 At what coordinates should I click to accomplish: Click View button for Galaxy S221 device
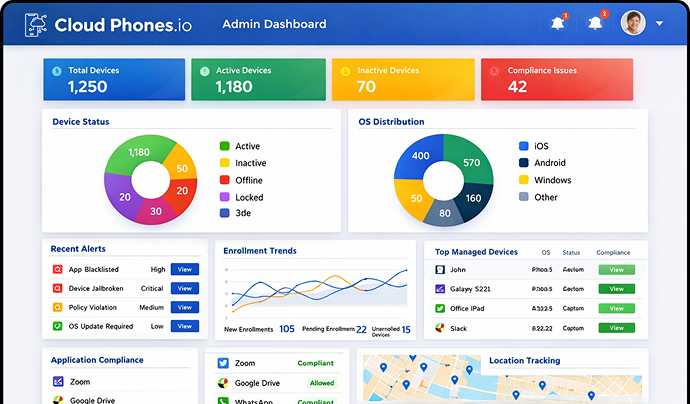coord(617,289)
